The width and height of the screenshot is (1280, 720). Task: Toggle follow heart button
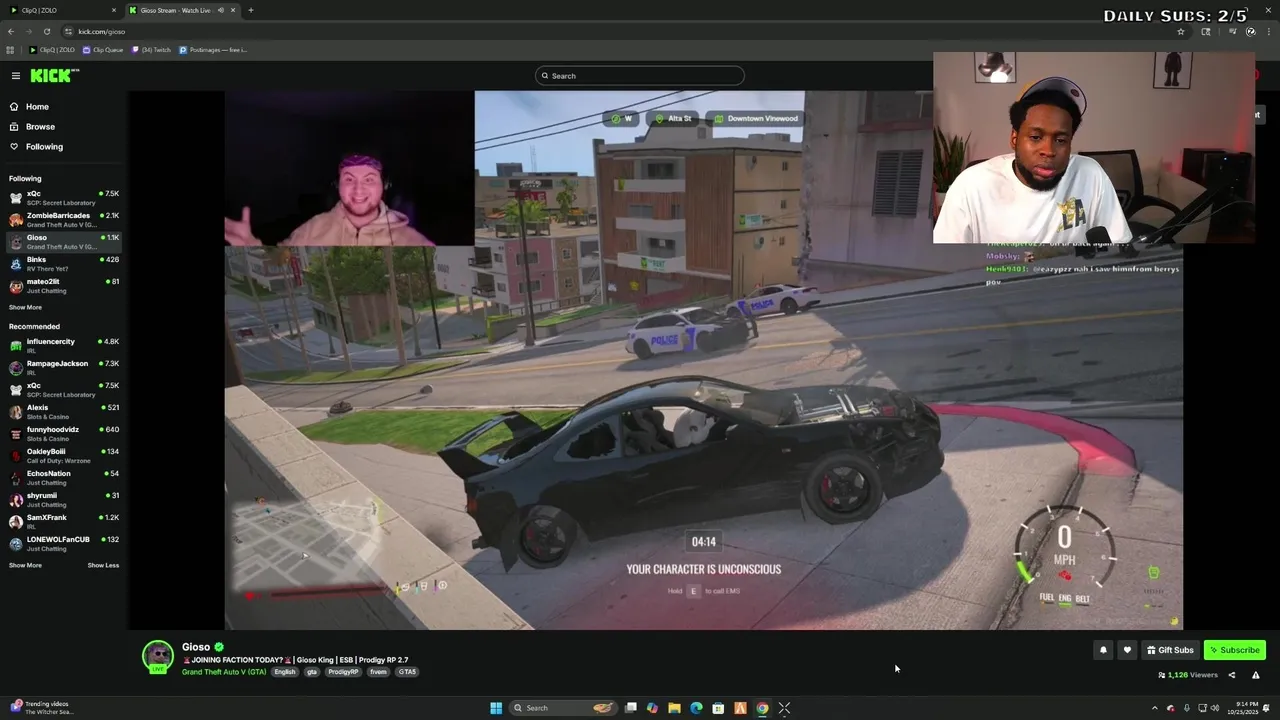tap(1127, 650)
